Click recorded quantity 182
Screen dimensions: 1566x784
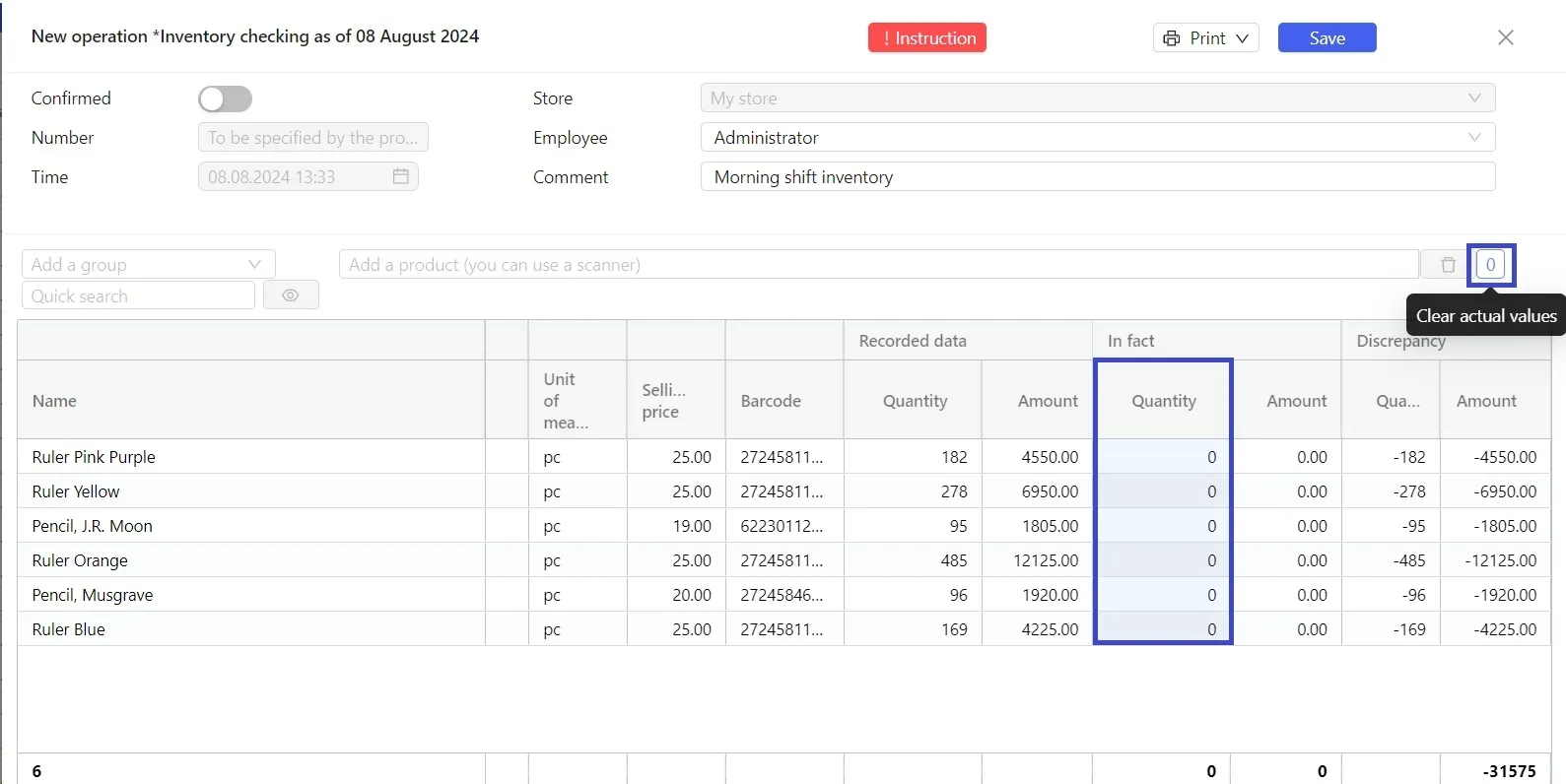[954, 457]
